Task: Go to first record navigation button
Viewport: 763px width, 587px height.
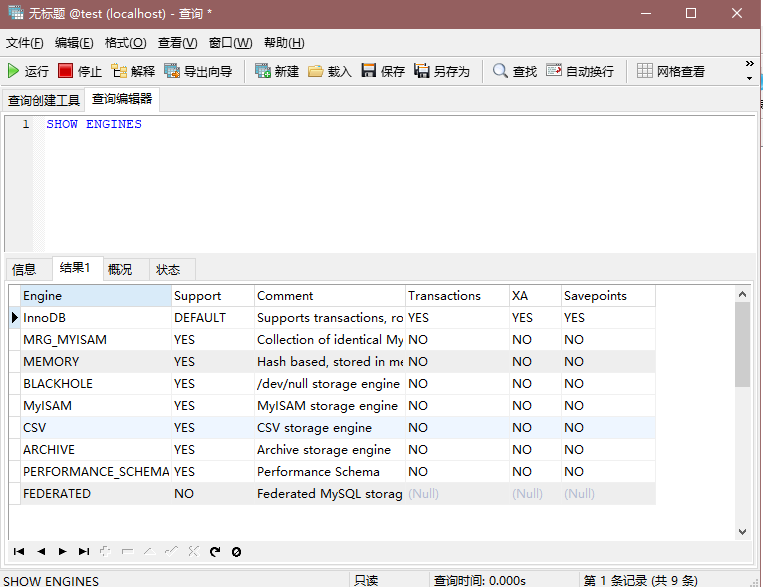Action: coord(19,551)
